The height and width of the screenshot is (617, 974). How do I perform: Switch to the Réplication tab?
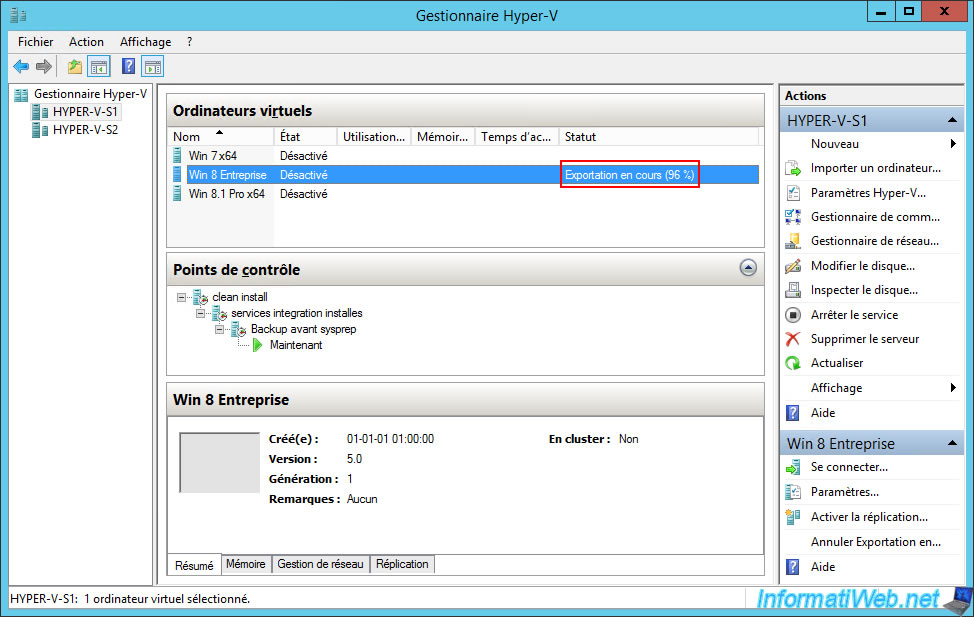click(x=402, y=564)
